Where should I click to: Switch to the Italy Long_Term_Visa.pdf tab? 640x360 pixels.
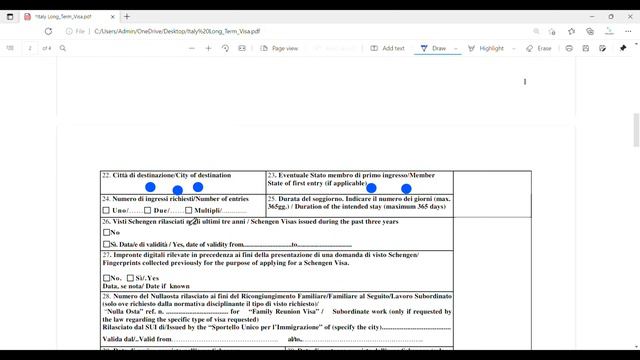pos(63,17)
